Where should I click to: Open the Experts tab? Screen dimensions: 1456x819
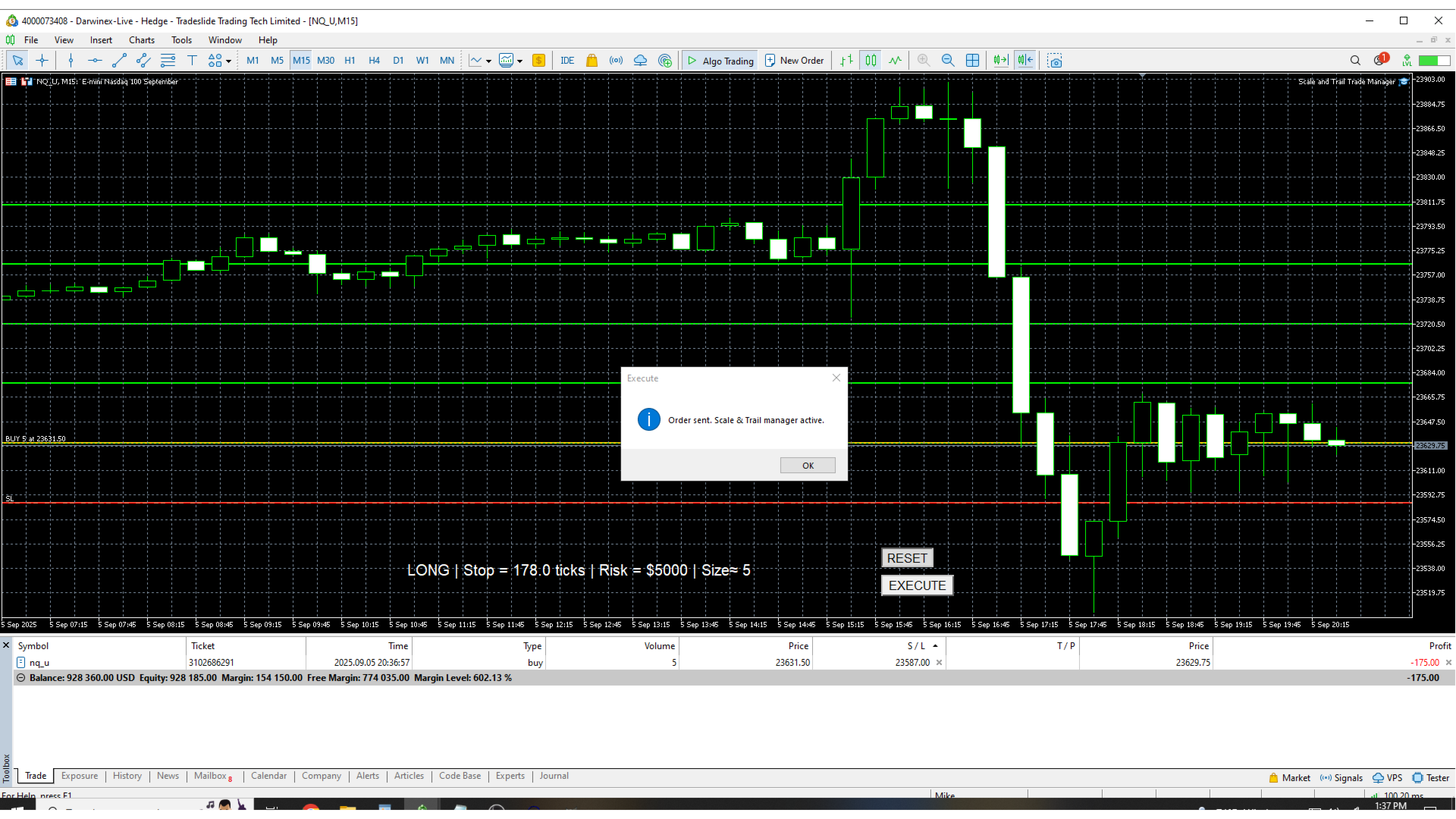(x=510, y=776)
